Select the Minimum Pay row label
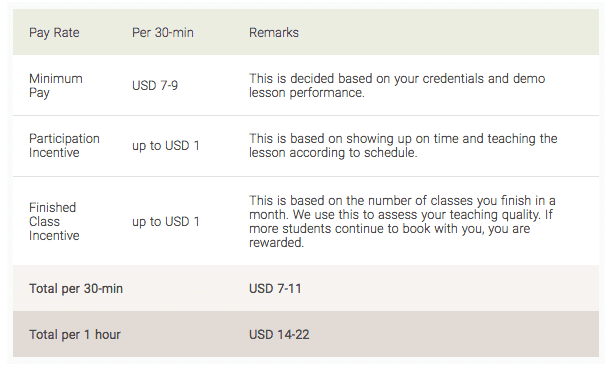The width and height of the screenshot is (609, 370). coord(56,85)
